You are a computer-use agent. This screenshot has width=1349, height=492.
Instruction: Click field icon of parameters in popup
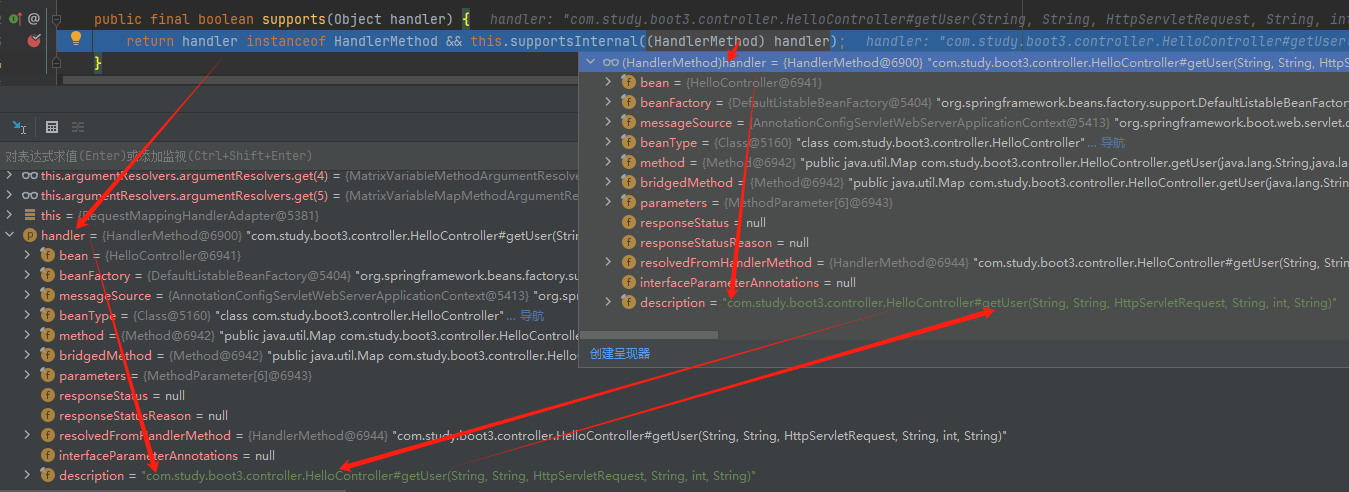click(628, 203)
